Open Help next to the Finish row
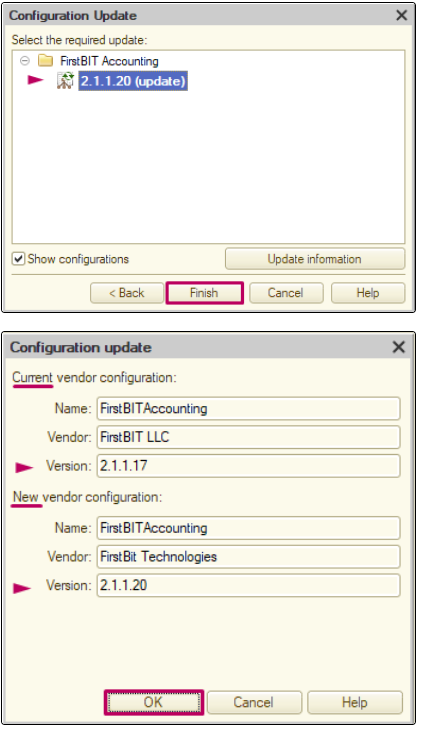The width and height of the screenshot is (440, 731). [x=368, y=293]
